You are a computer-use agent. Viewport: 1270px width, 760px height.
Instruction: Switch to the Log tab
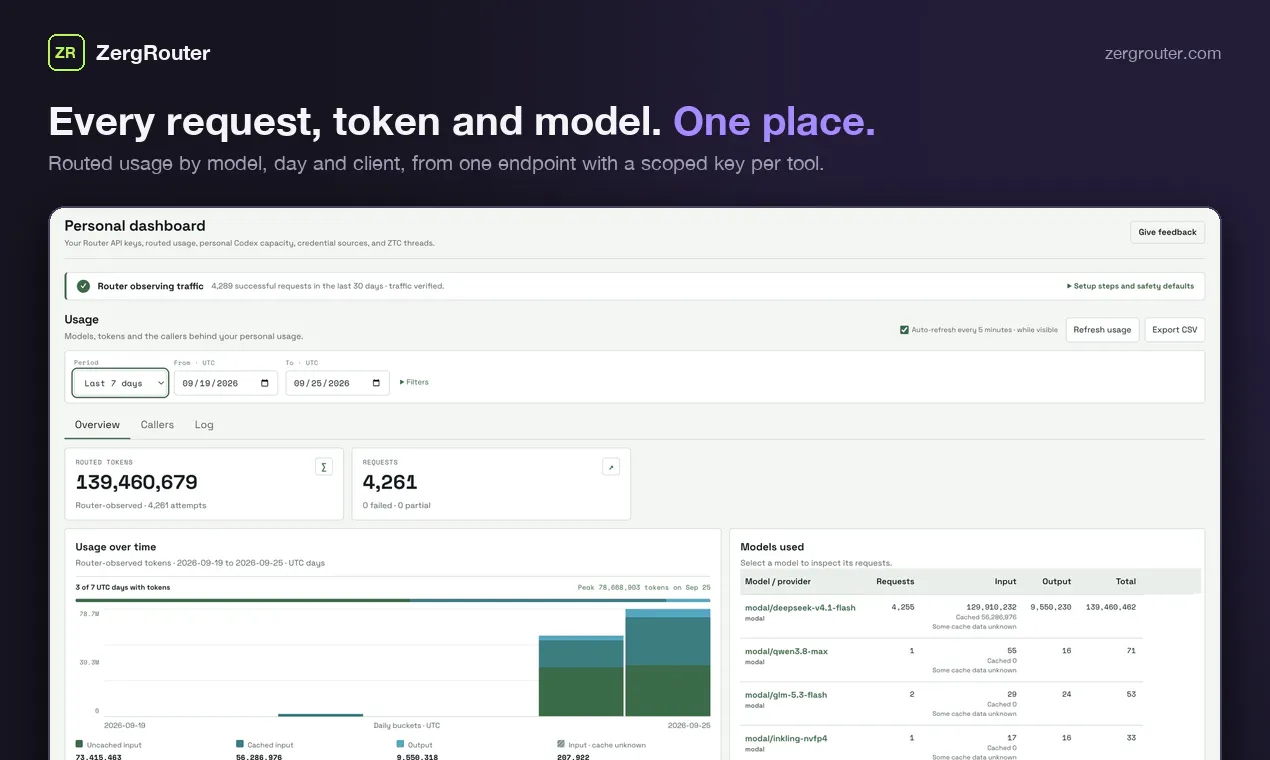(x=204, y=425)
